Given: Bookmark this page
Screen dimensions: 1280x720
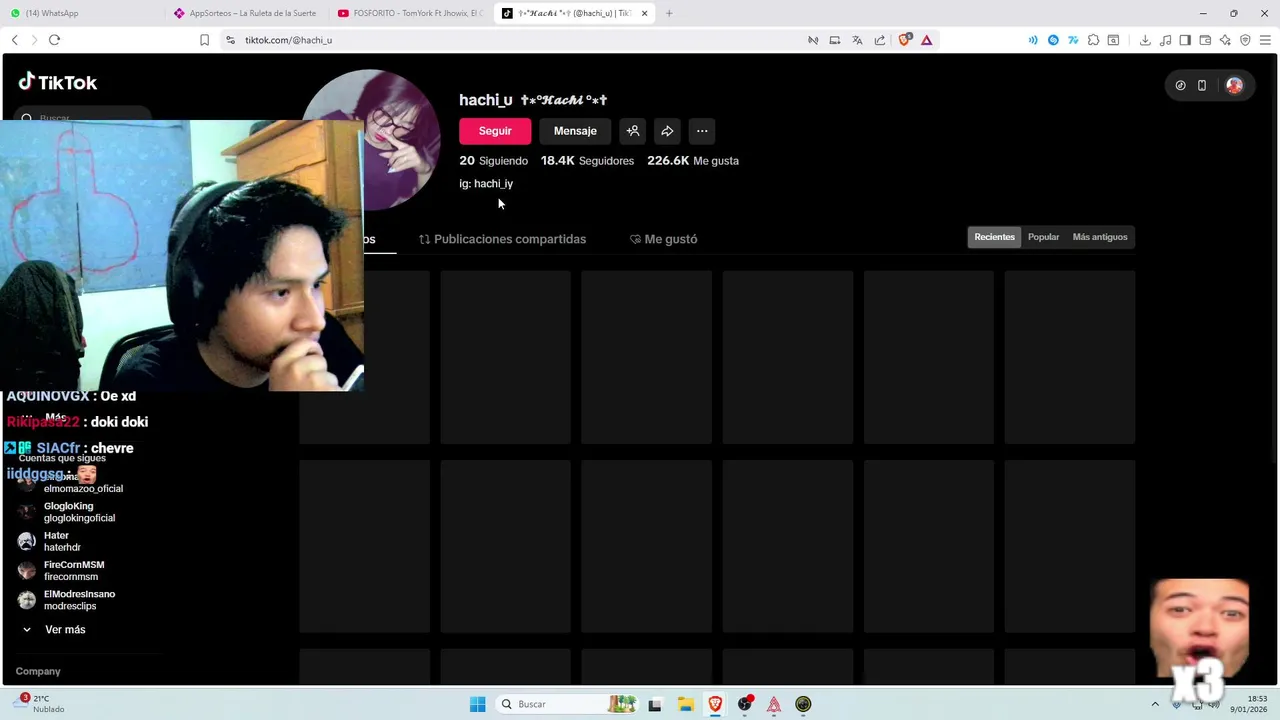Looking at the screenshot, I should tap(204, 40).
